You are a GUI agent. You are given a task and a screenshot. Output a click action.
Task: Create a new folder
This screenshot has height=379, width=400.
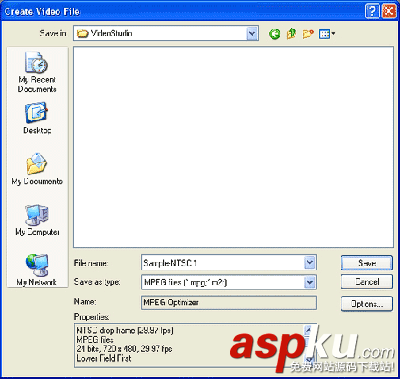[x=308, y=34]
